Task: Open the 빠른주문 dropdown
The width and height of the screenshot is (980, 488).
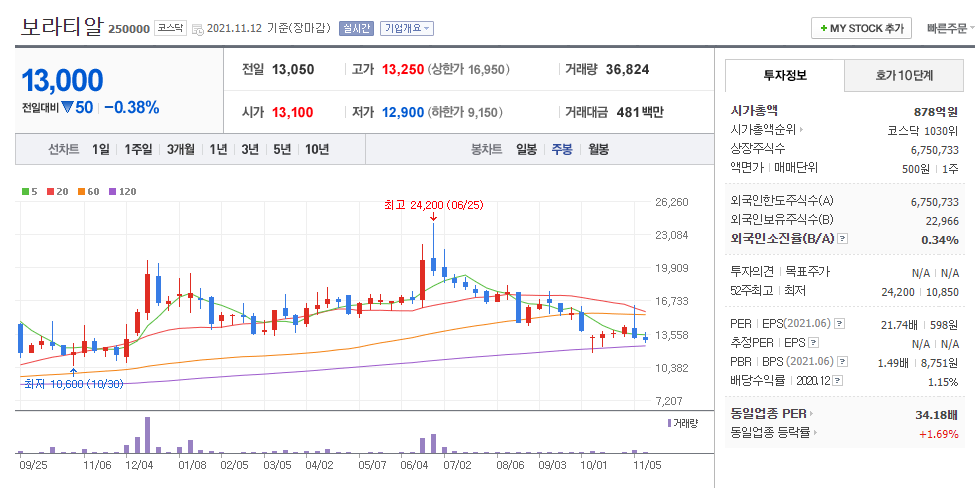Action: [x=951, y=29]
